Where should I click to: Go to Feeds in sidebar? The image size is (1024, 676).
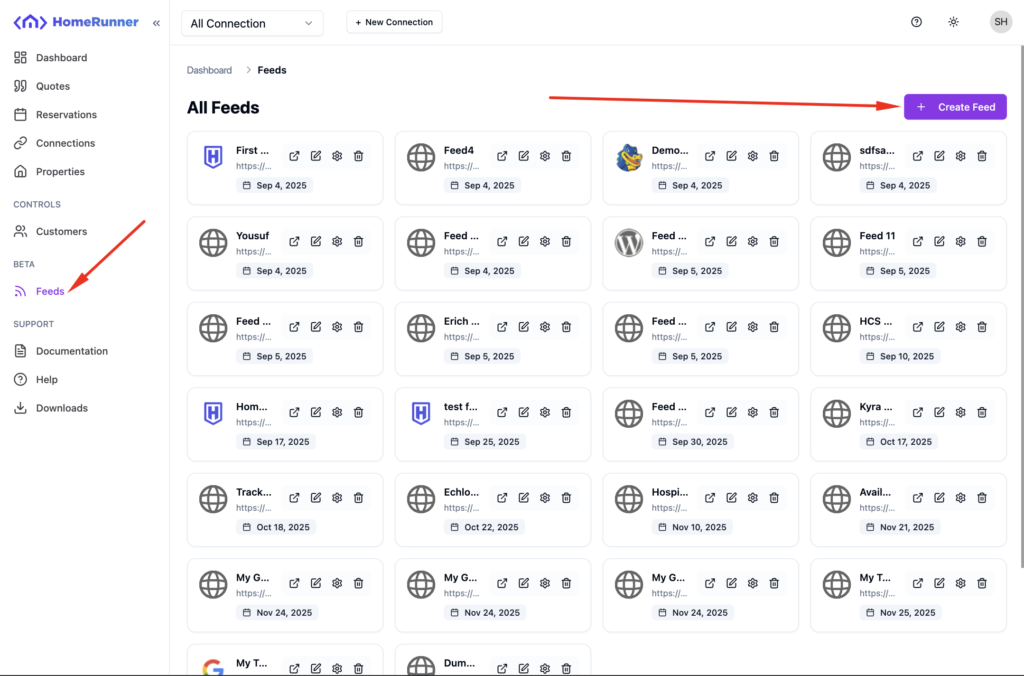(50, 291)
